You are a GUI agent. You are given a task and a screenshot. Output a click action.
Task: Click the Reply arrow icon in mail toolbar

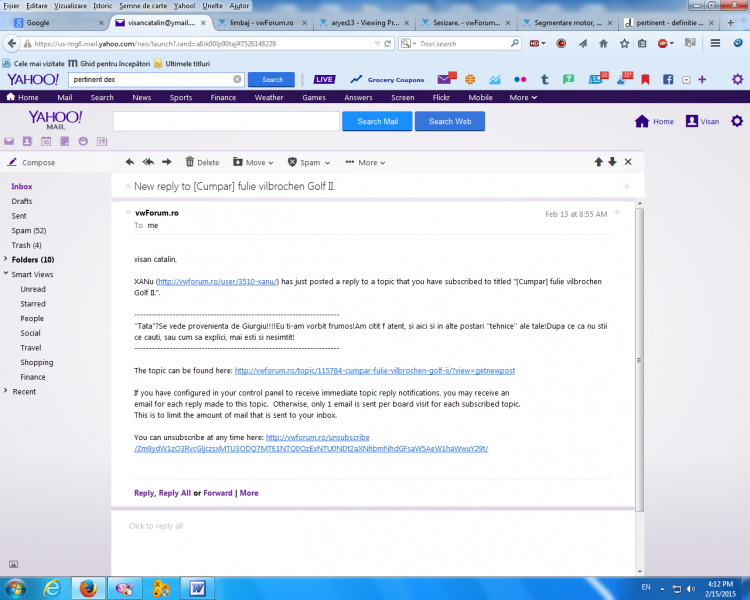130,162
